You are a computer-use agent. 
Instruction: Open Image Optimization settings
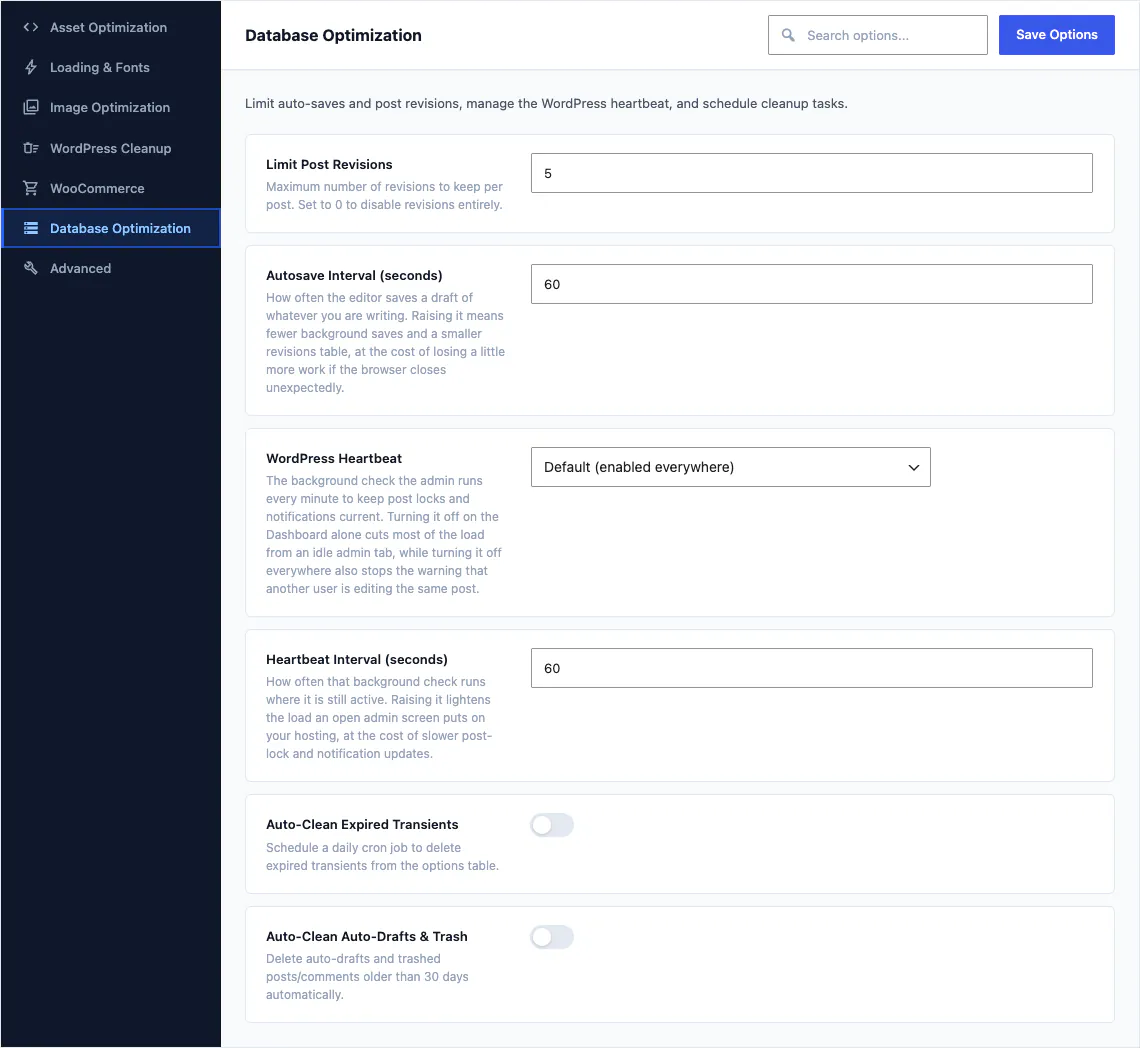[111, 107]
